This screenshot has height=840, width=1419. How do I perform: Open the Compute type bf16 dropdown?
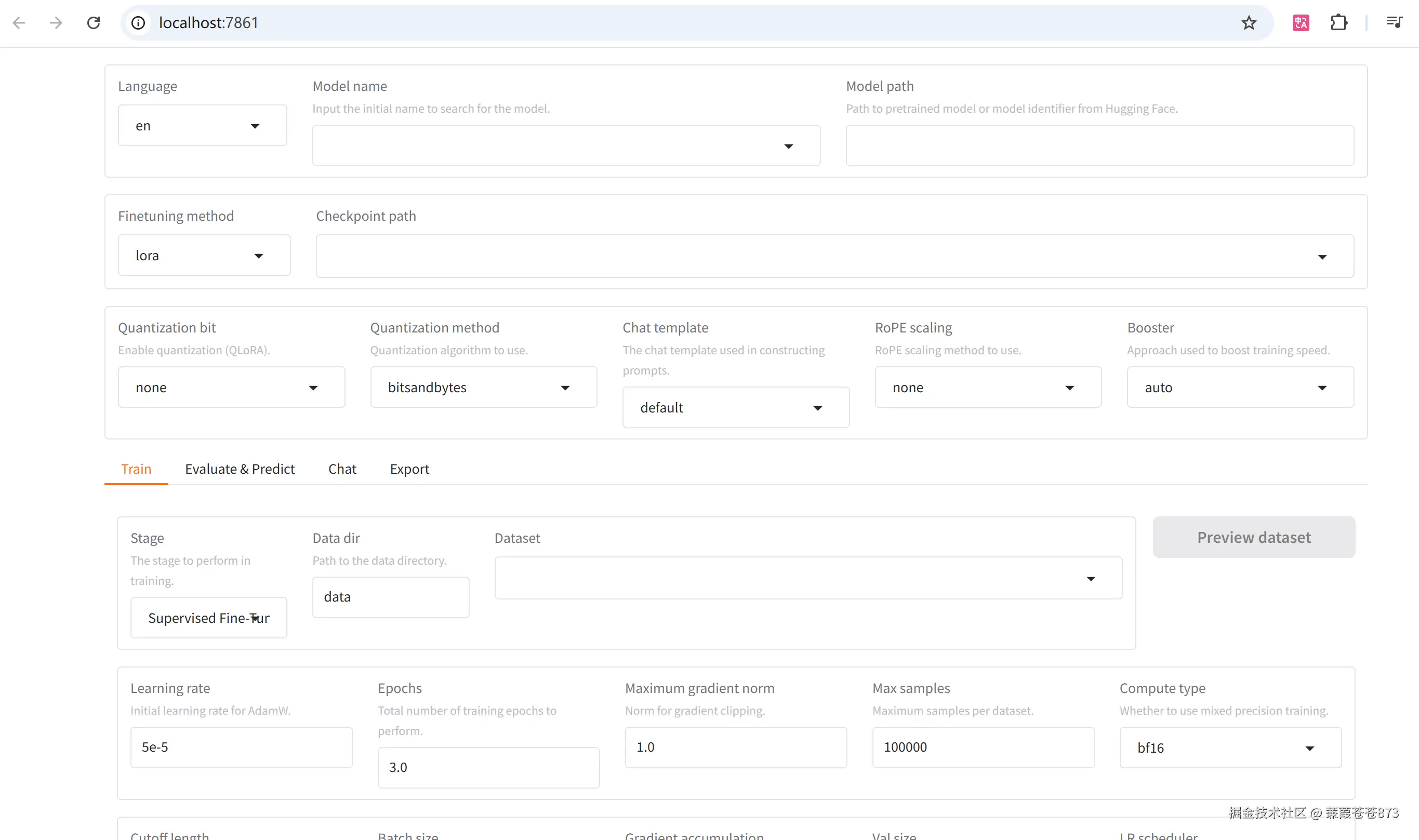1229,748
